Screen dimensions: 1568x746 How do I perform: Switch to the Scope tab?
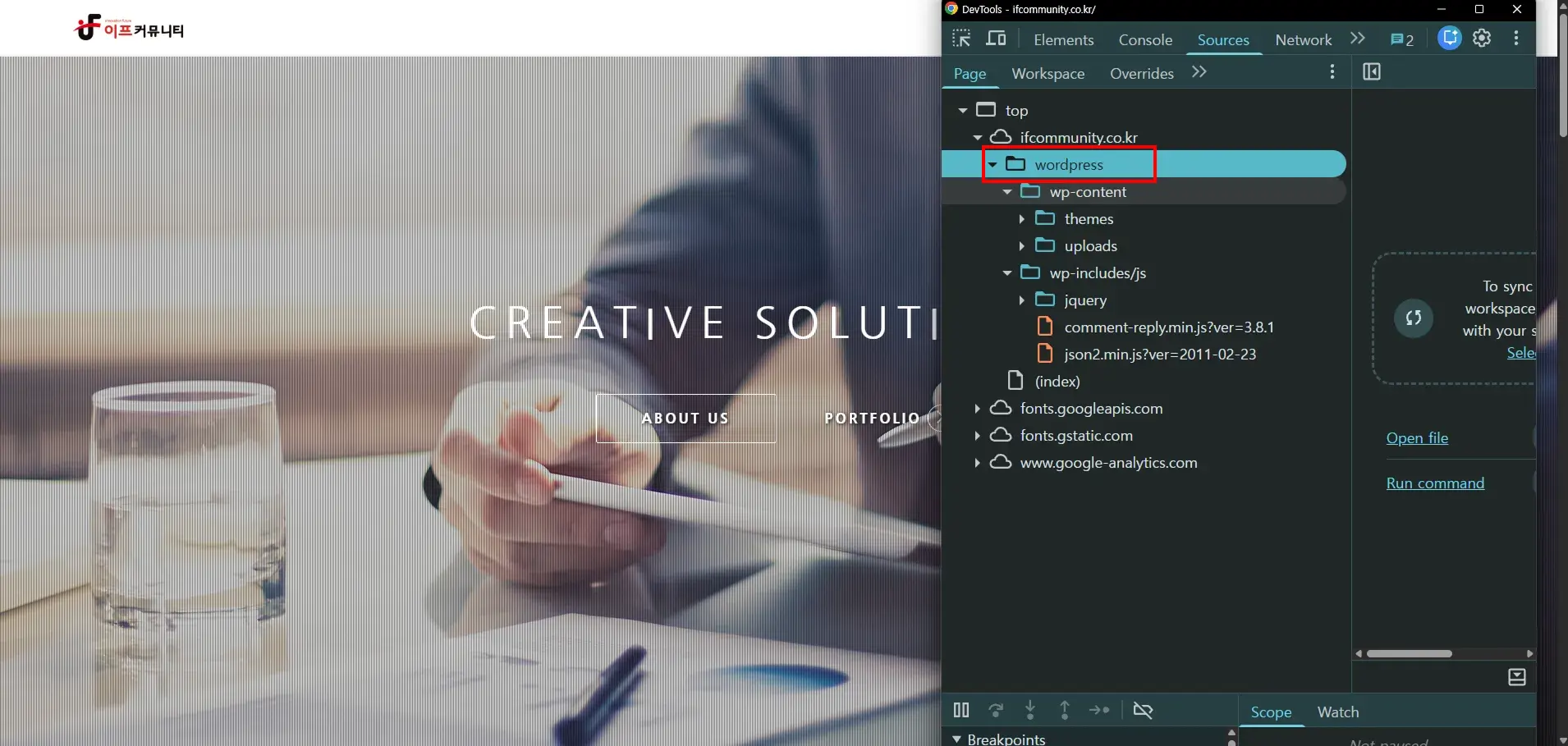point(1271,712)
